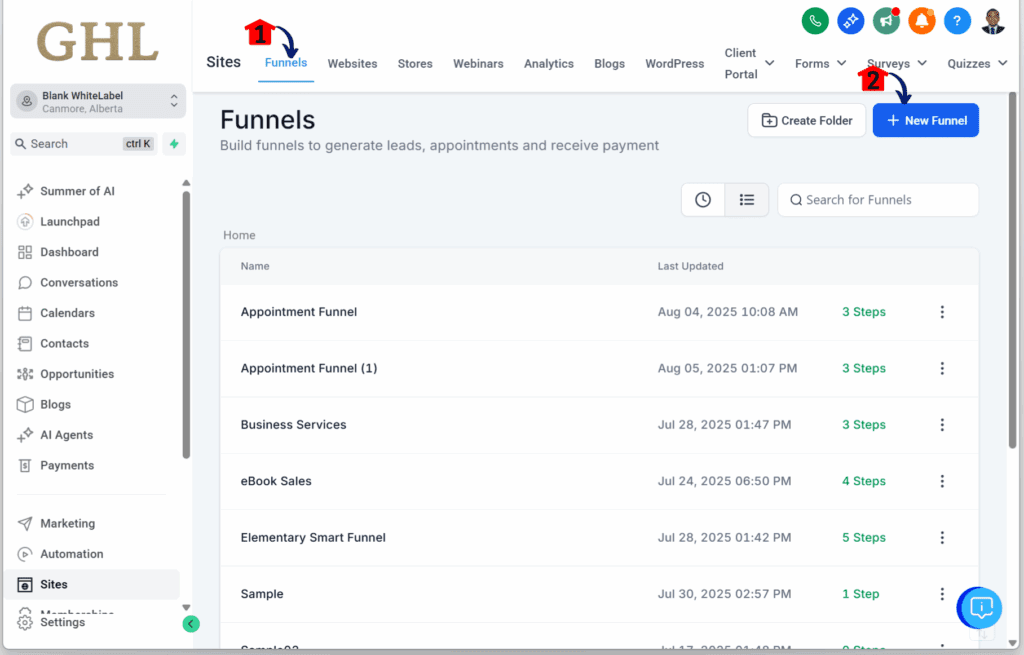Open options menu for Sample funnel
Viewport: 1024px width, 655px height.
(x=942, y=594)
